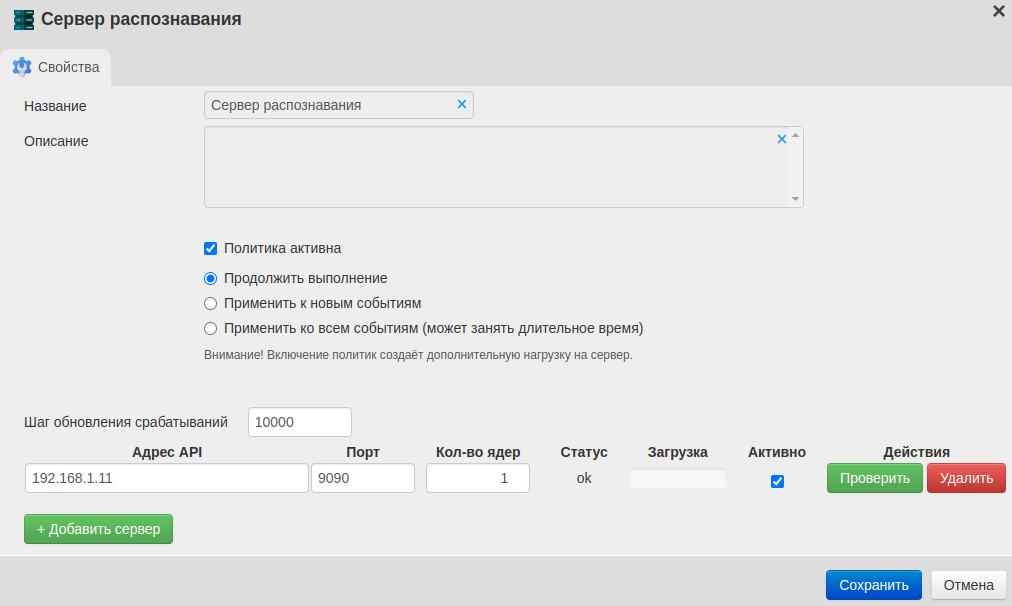Save settings with Сохранить button
Viewport: 1012px width, 606px height.
click(x=873, y=585)
